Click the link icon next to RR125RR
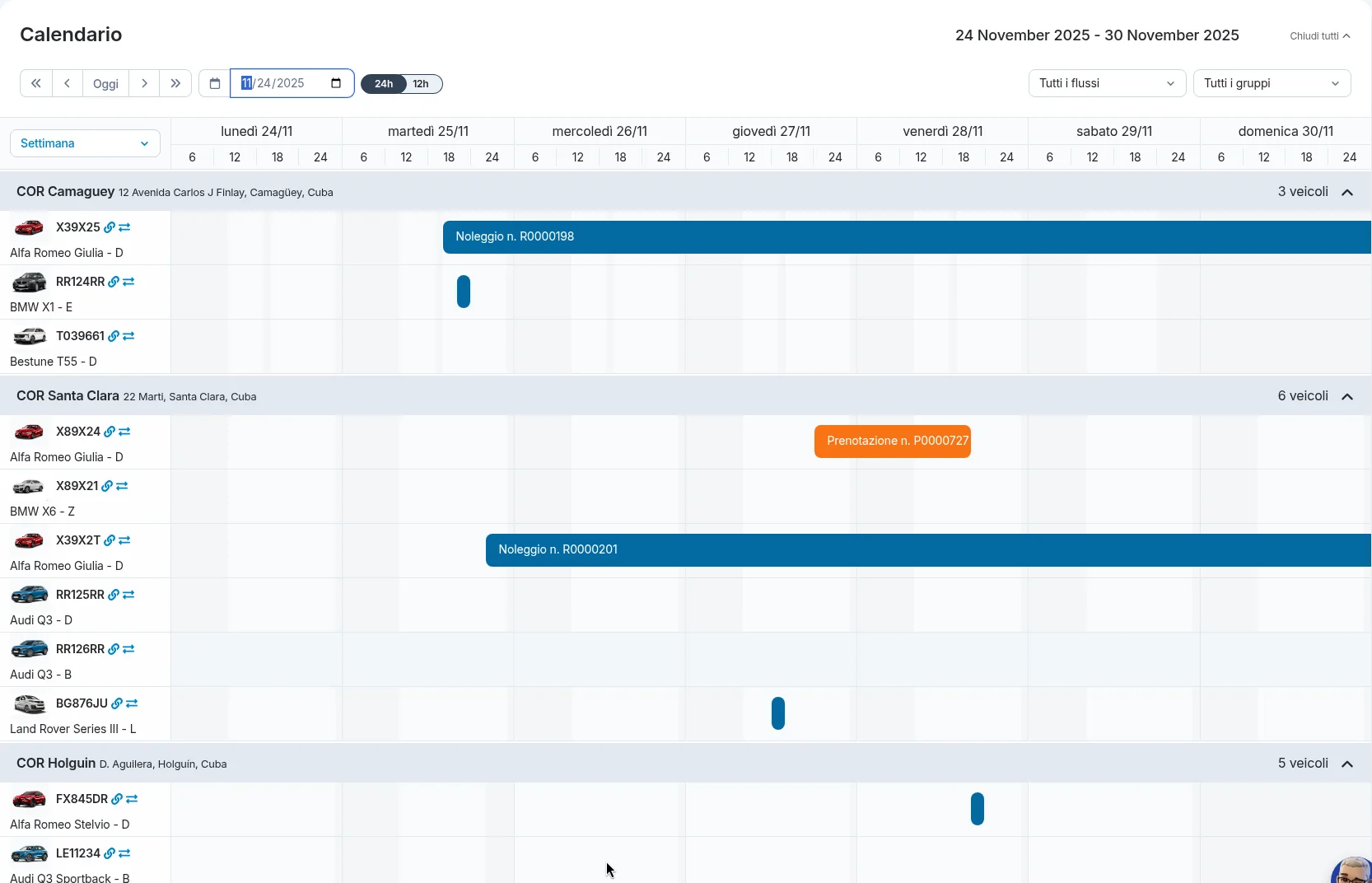The image size is (1372, 883). click(x=114, y=595)
